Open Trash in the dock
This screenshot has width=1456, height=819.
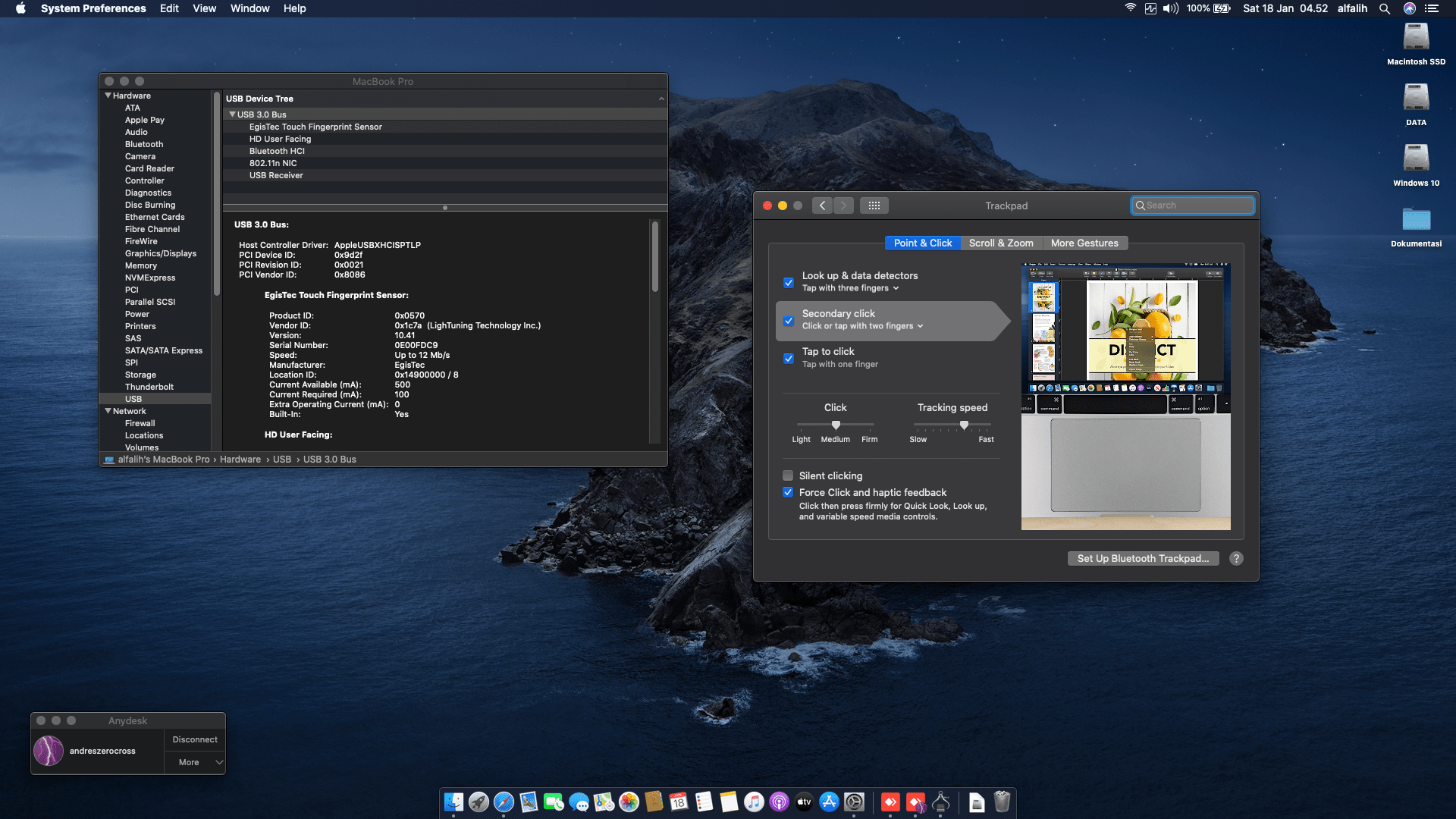click(x=1002, y=802)
